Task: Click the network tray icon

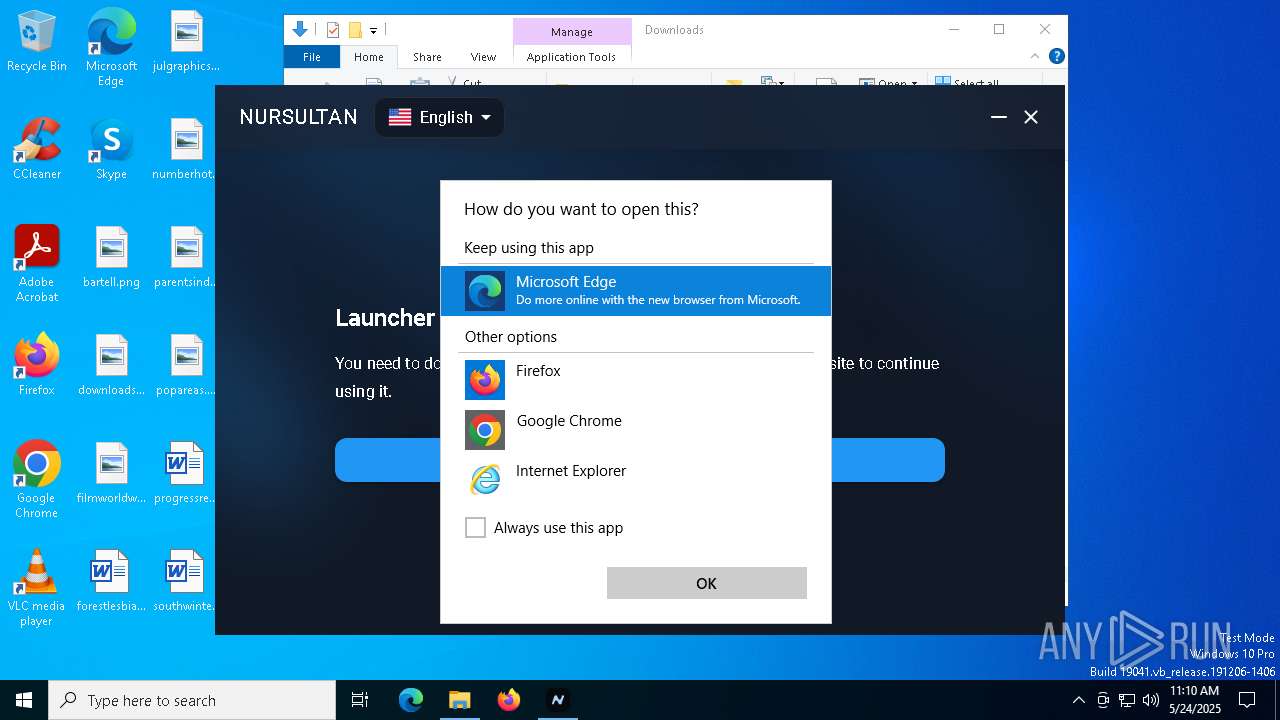Action: coord(1127,700)
